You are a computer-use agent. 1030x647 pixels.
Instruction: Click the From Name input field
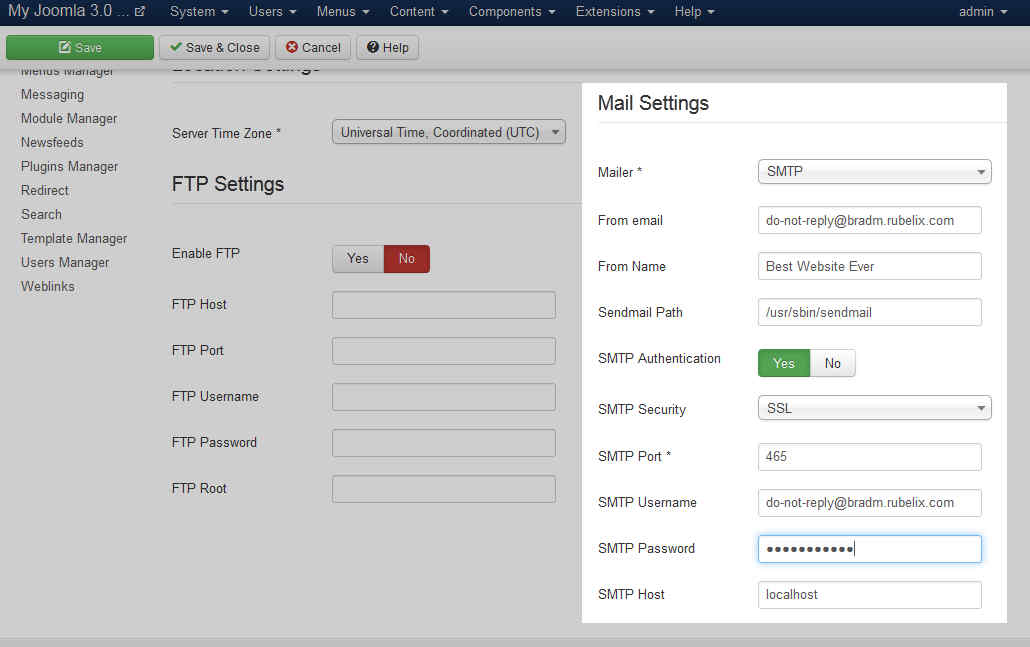869,267
